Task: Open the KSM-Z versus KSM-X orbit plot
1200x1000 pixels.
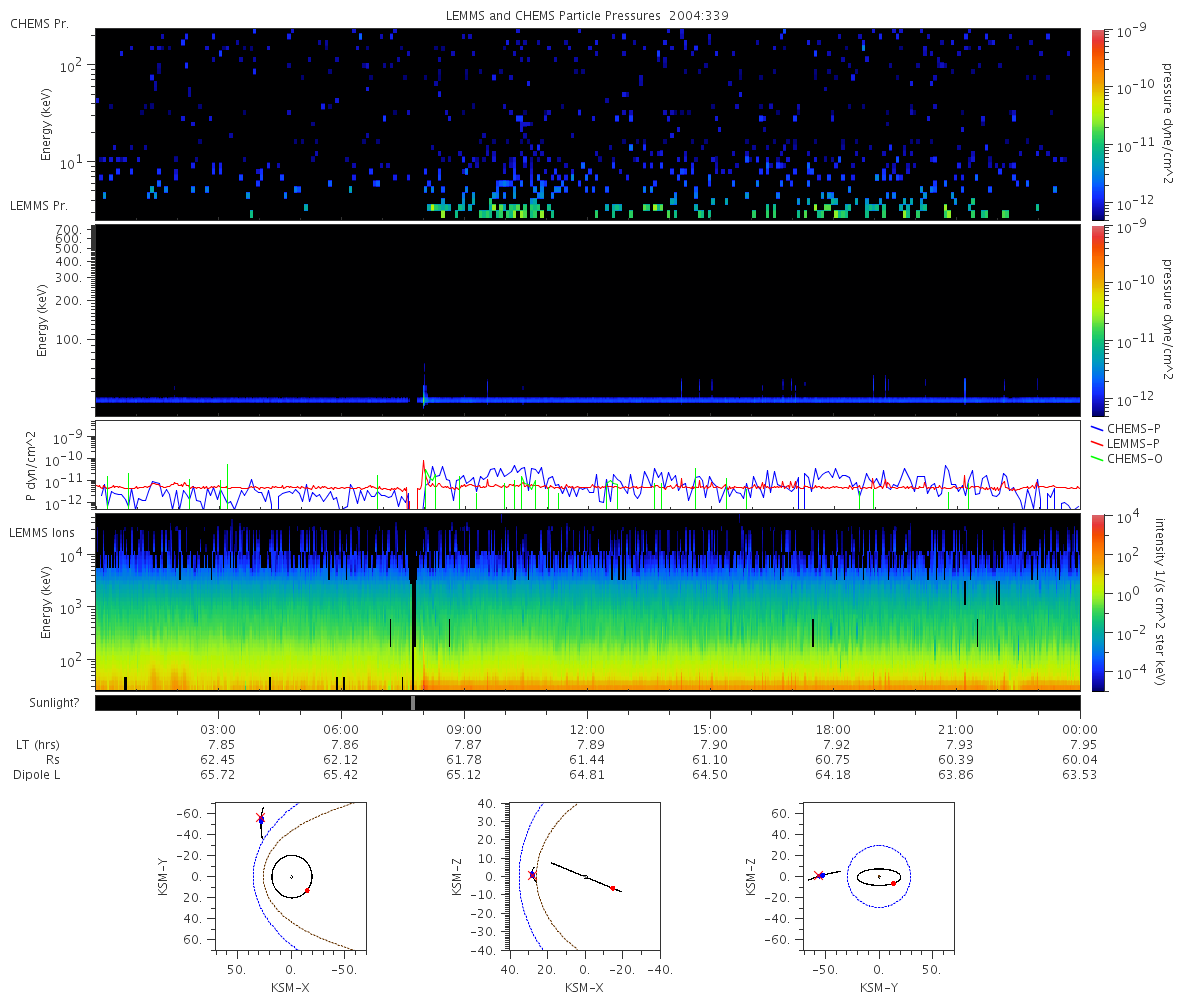Action: pos(585,874)
